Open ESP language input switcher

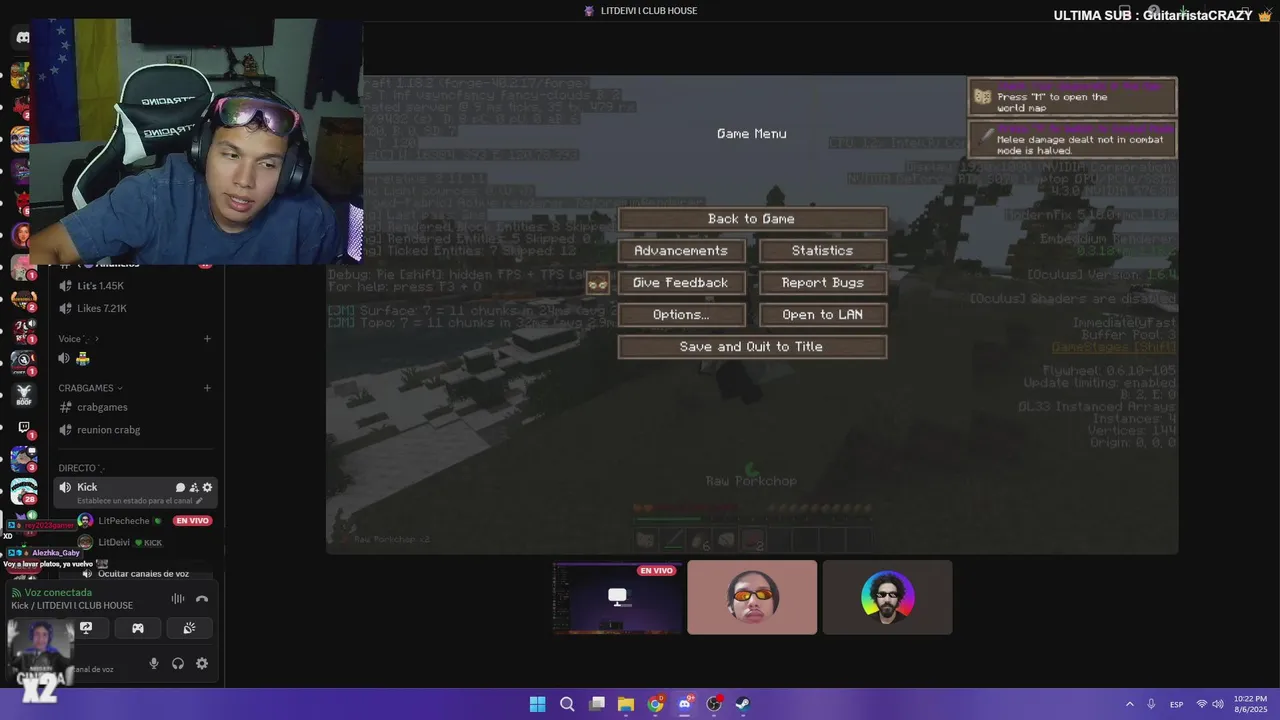click(x=1175, y=704)
